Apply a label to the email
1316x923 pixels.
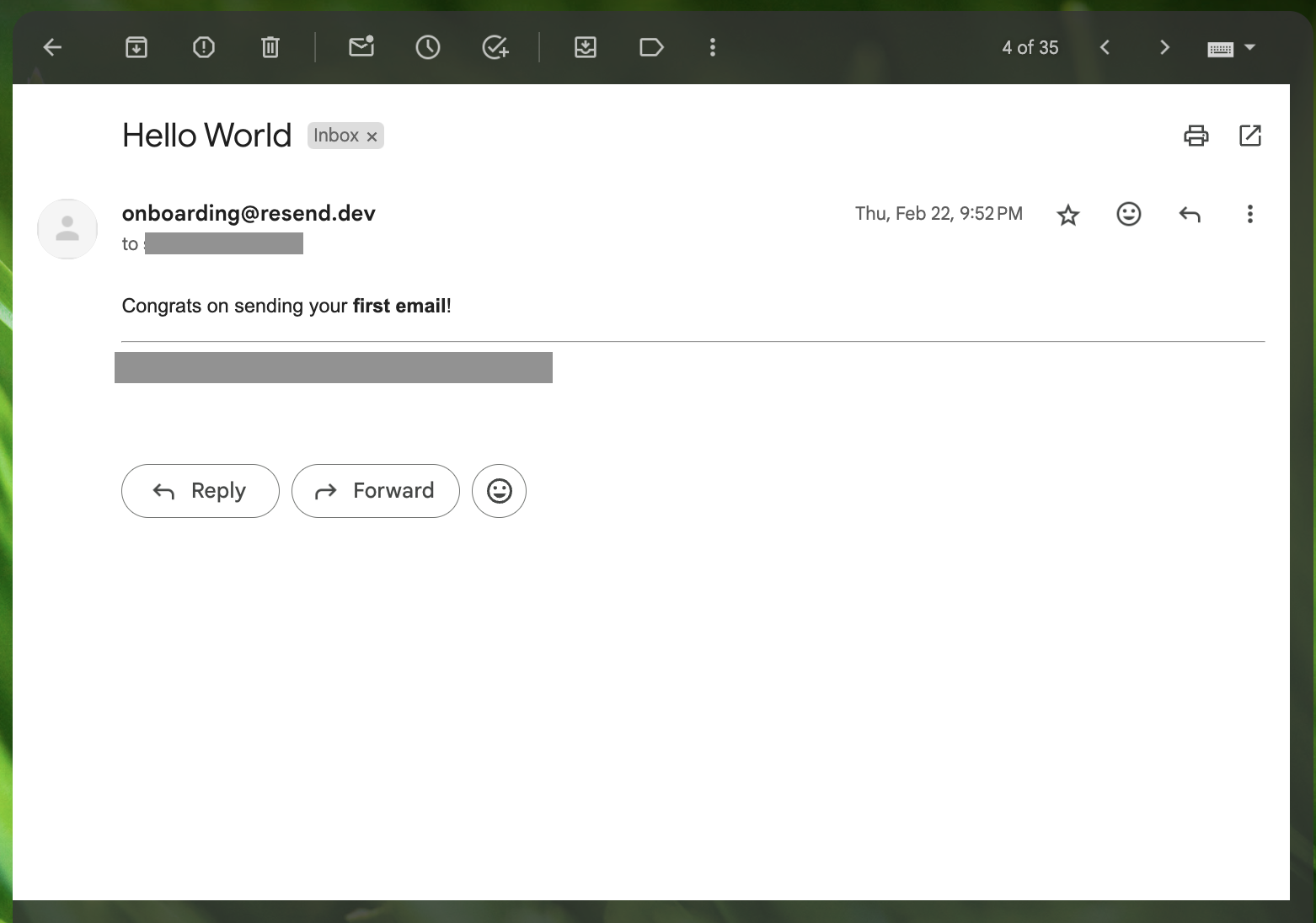651,47
